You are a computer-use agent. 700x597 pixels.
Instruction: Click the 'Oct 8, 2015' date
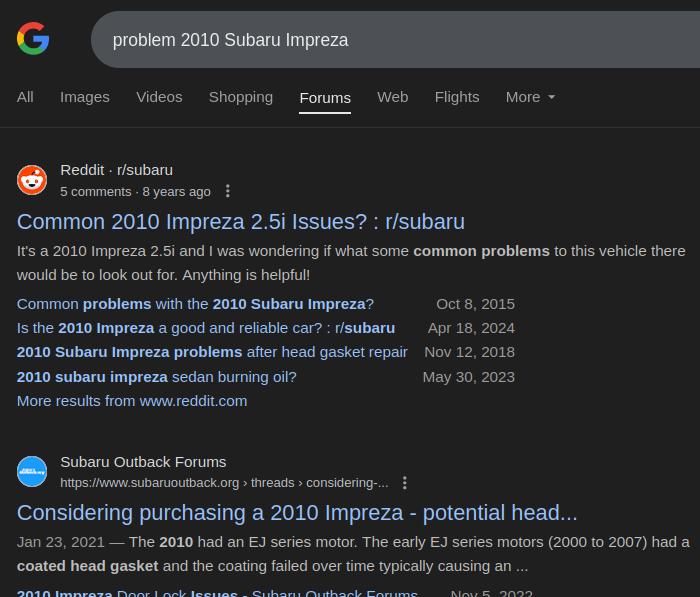tap(475, 304)
